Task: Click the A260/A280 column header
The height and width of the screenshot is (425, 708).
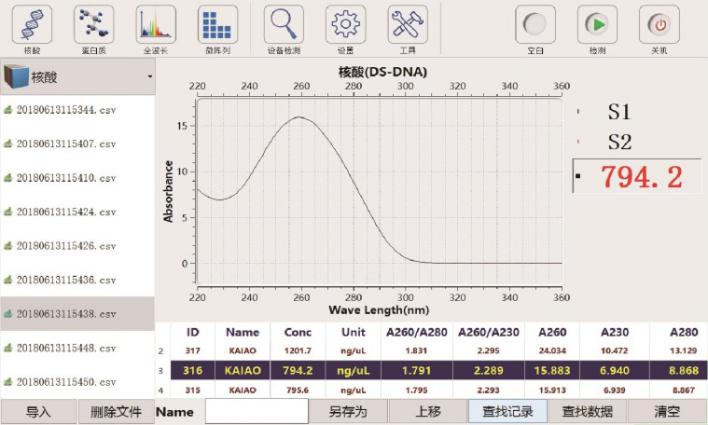Action: tap(416, 332)
